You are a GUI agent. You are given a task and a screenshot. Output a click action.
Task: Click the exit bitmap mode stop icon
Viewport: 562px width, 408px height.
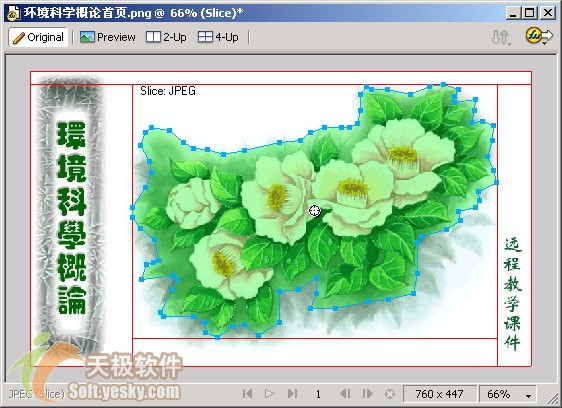[x=390, y=394]
